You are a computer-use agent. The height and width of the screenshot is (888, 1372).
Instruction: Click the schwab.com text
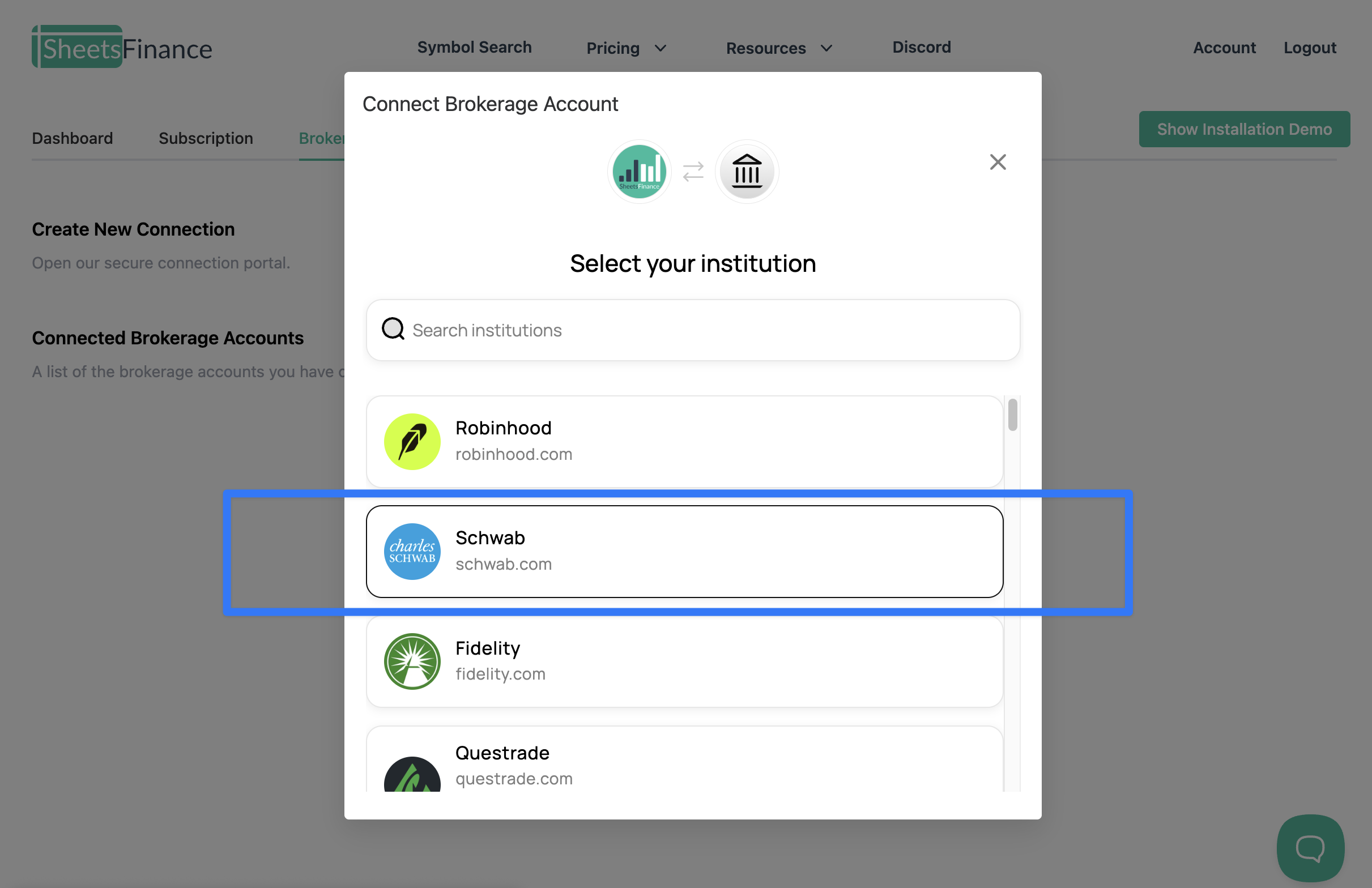(x=503, y=563)
